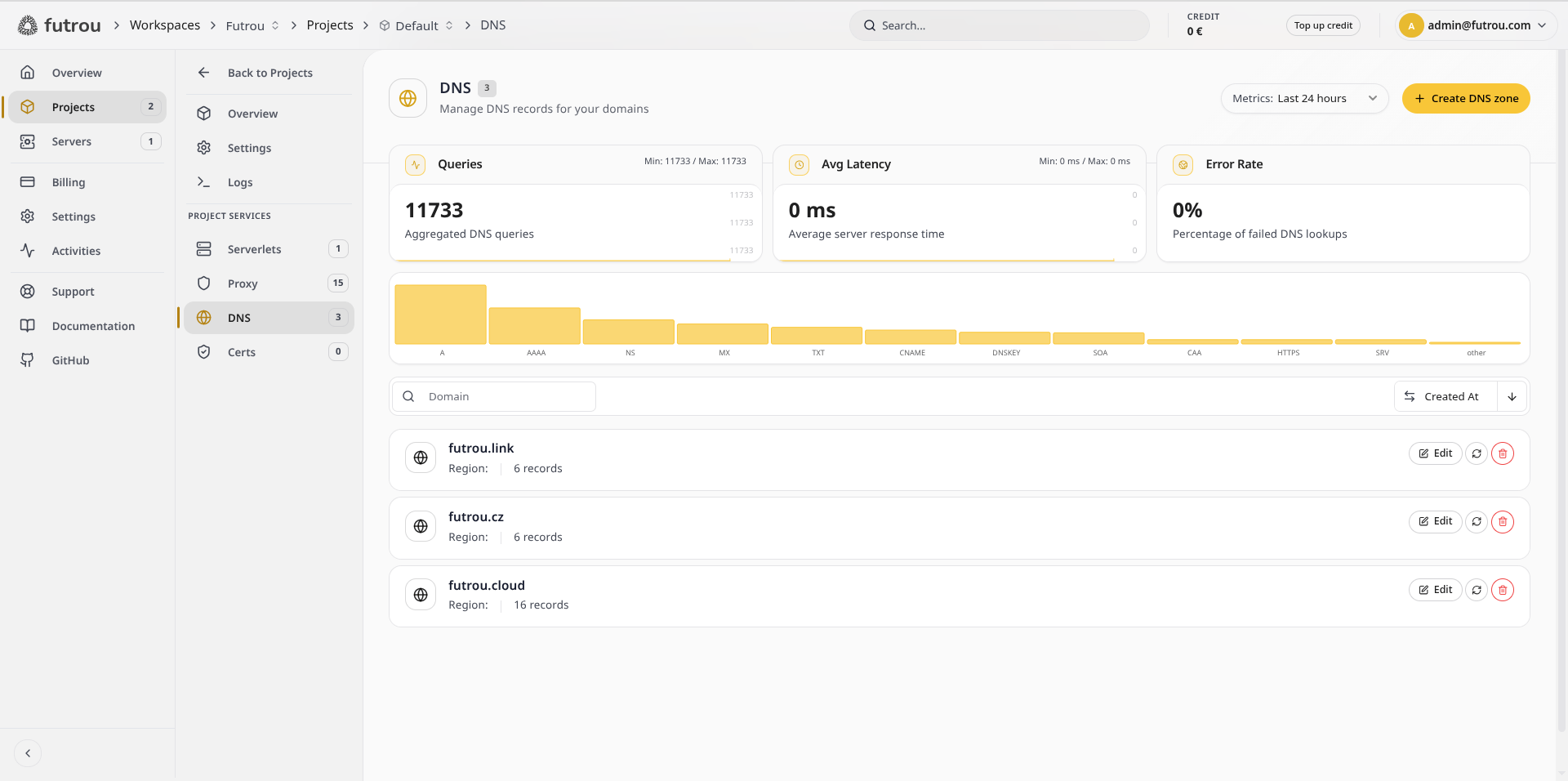This screenshot has height=781, width=1568.
Task: Open the Metrics Last 24 hours dropdown
Action: pyautogui.click(x=1304, y=98)
